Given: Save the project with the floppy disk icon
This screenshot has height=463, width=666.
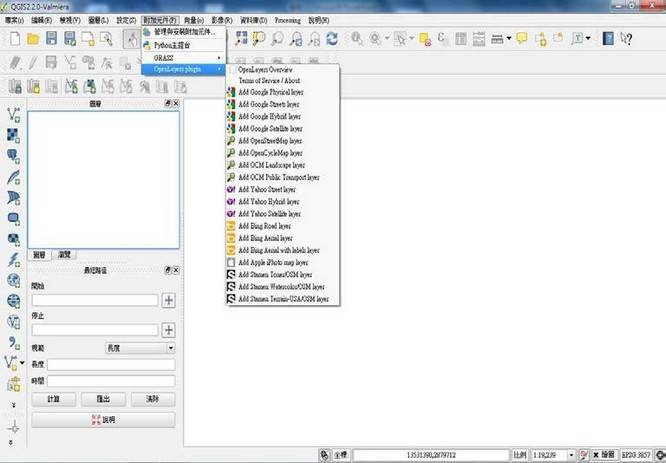Looking at the screenshot, I should pos(51,38).
